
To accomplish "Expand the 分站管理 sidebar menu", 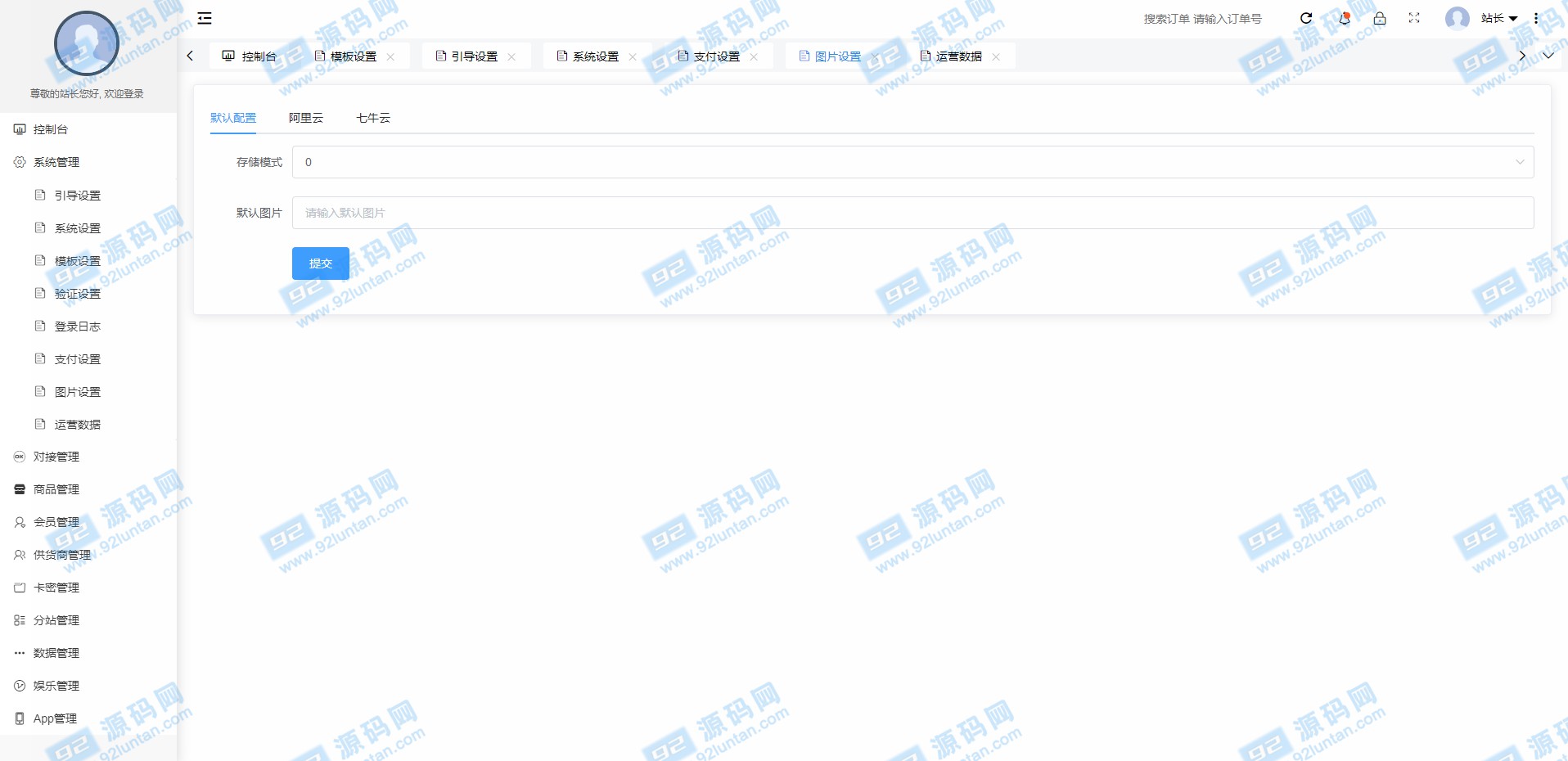I will pos(88,620).
